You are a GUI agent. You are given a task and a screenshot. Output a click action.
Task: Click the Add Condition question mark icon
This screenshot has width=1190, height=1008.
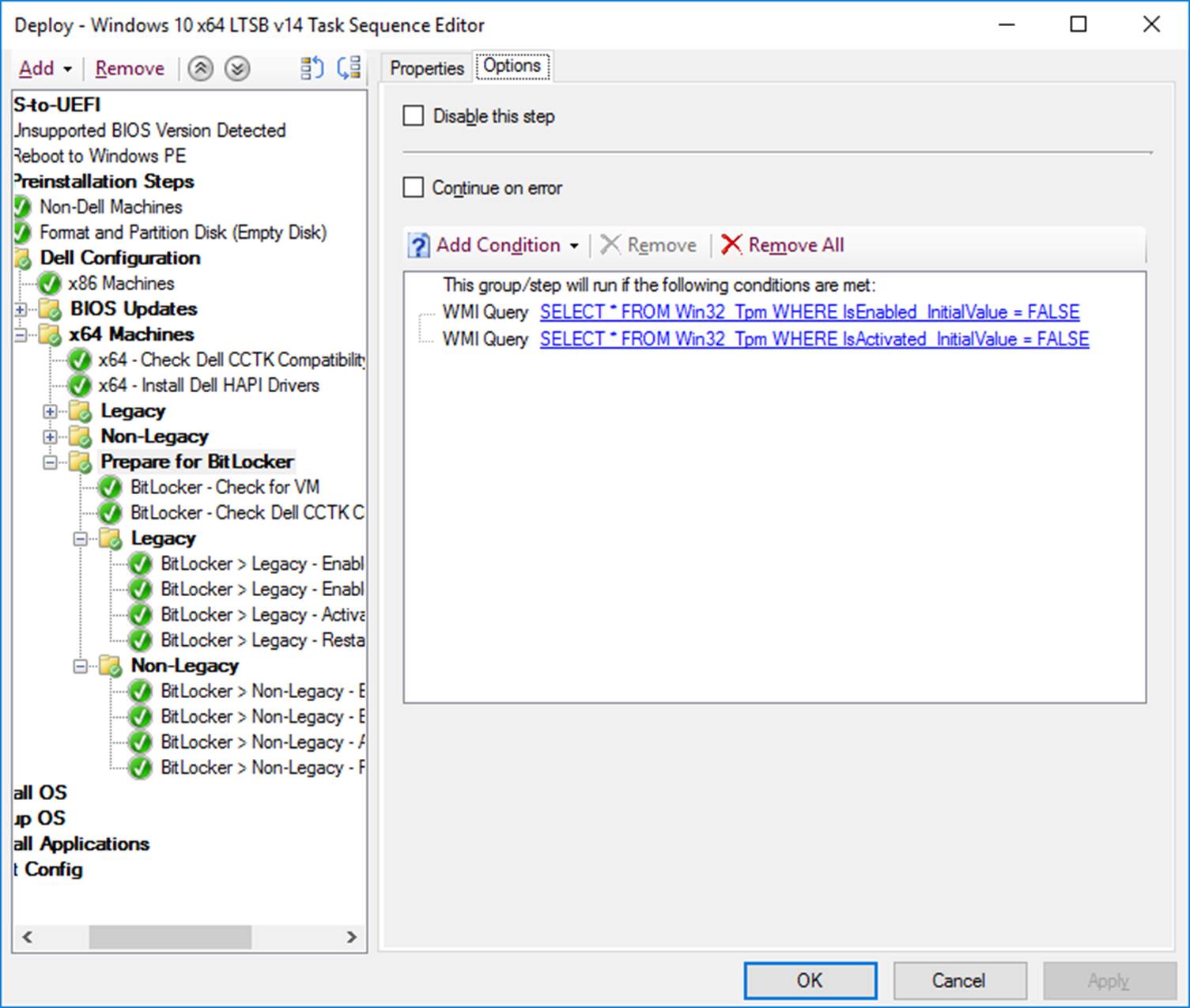tap(418, 245)
